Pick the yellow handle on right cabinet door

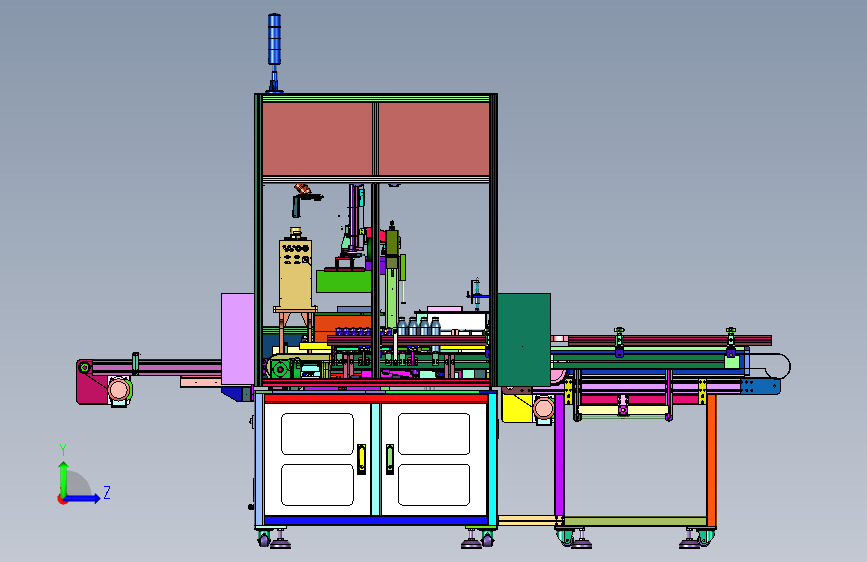point(390,459)
